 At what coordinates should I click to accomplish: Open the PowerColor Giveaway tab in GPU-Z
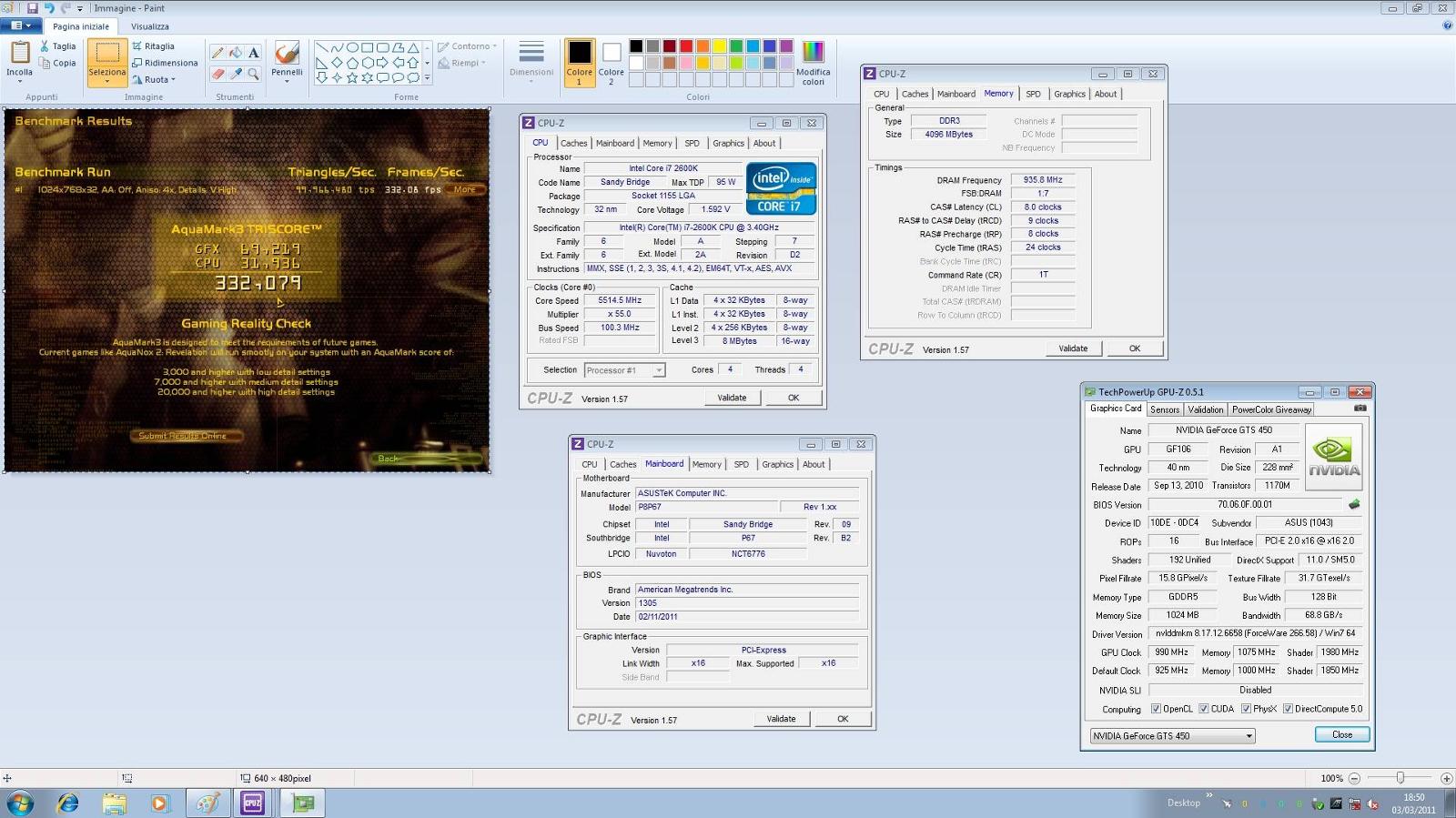point(1271,409)
